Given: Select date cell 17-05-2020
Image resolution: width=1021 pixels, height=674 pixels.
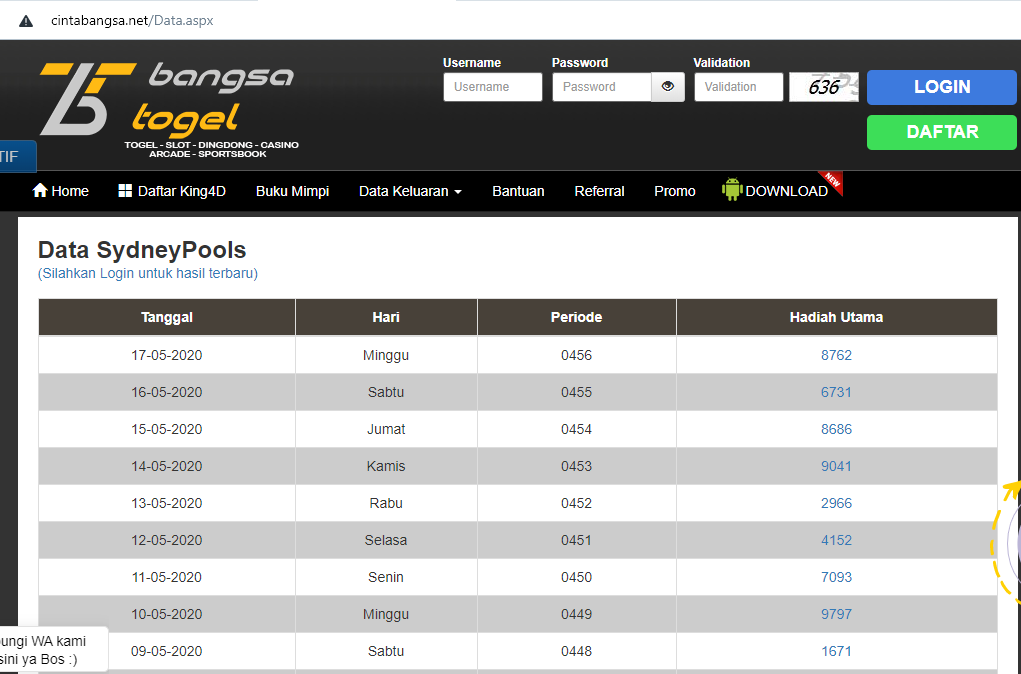Looking at the screenshot, I should point(167,355).
